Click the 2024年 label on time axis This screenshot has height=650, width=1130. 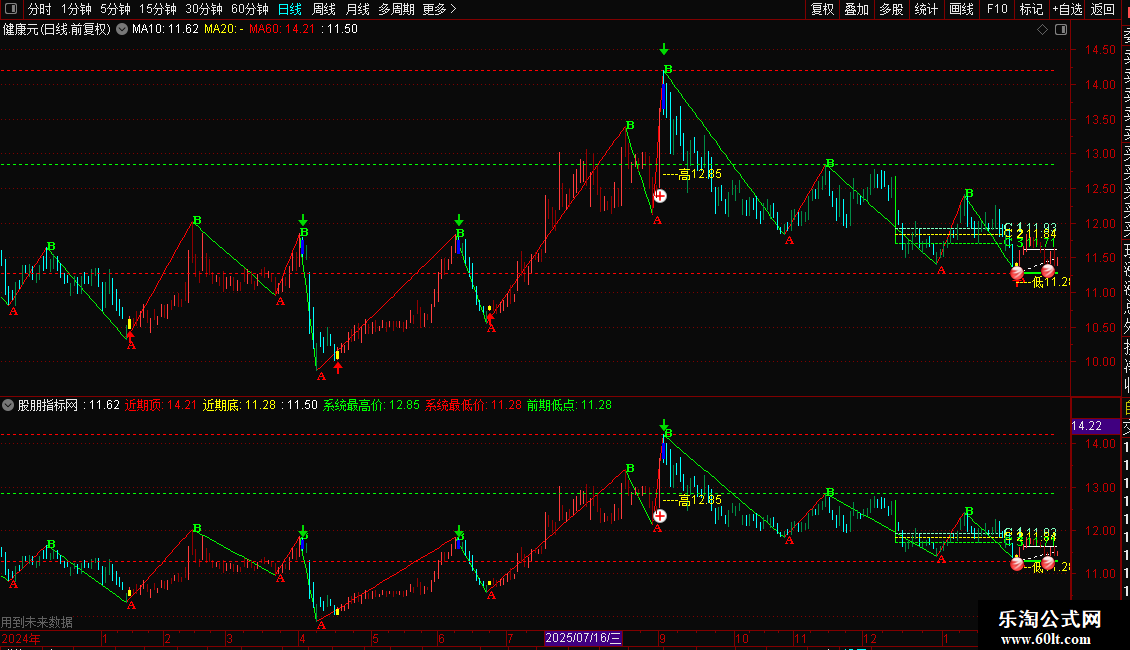click(21, 638)
